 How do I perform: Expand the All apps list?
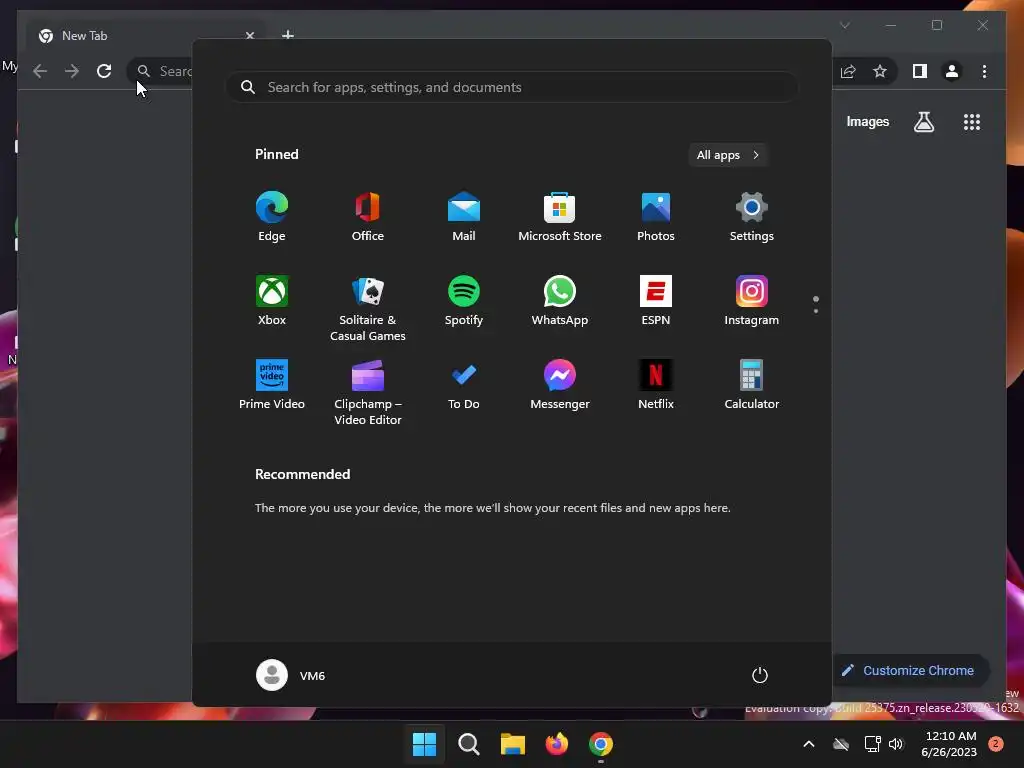coord(728,155)
